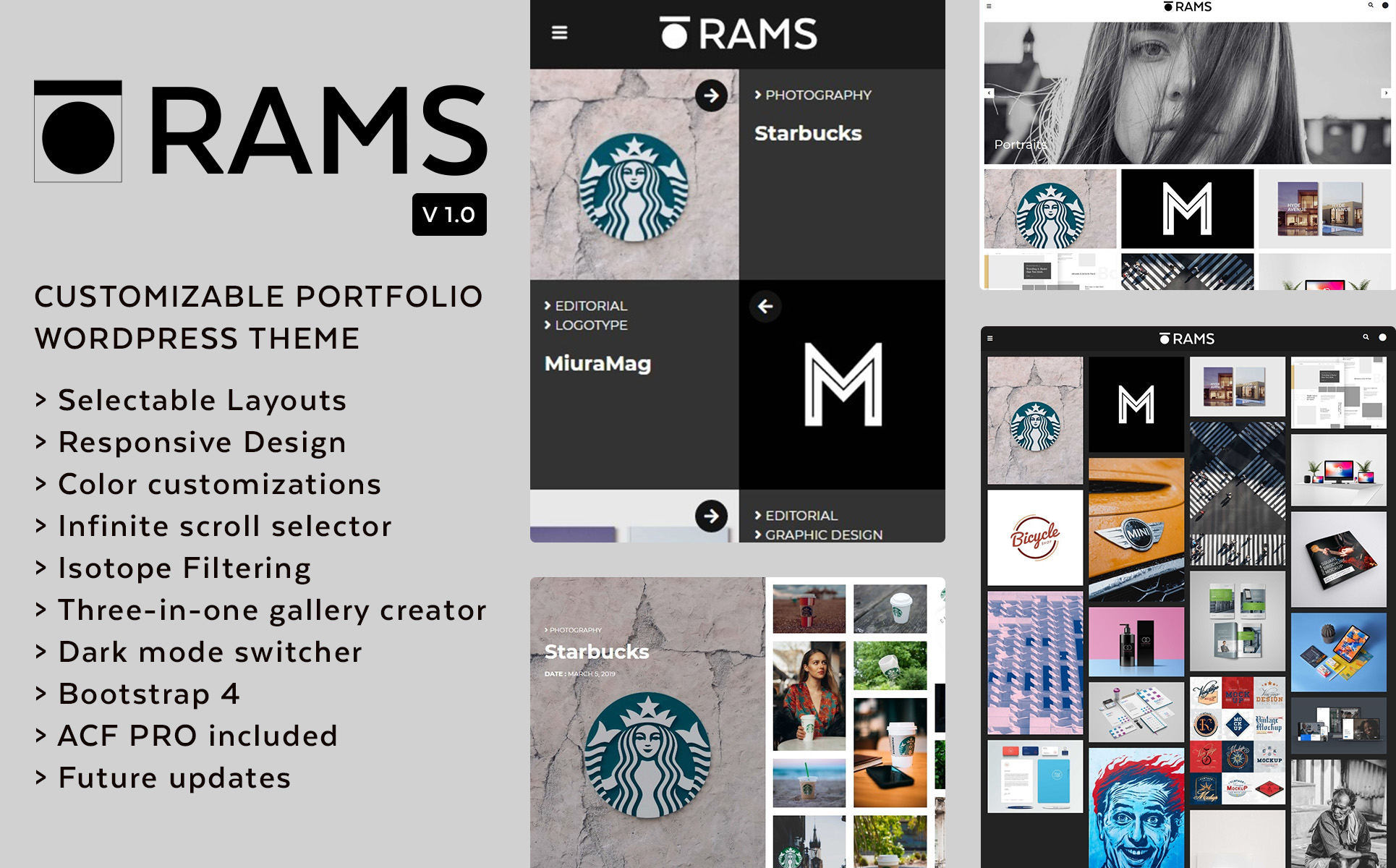Click previous slide arrow on Portraits slider
Image resolution: width=1396 pixels, height=868 pixels.
(x=989, y=93)
